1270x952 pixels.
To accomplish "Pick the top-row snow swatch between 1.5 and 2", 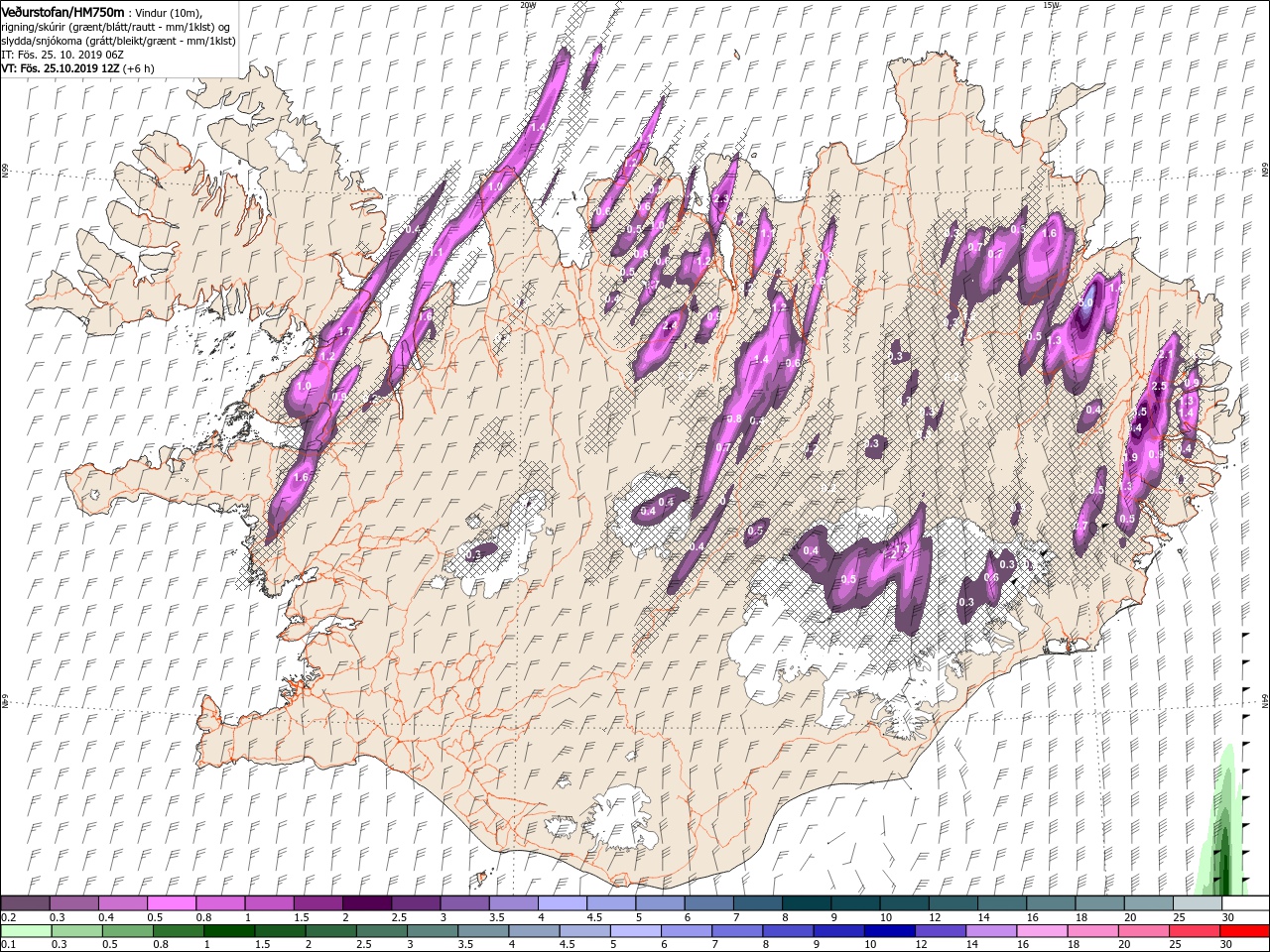I will 317,902.
